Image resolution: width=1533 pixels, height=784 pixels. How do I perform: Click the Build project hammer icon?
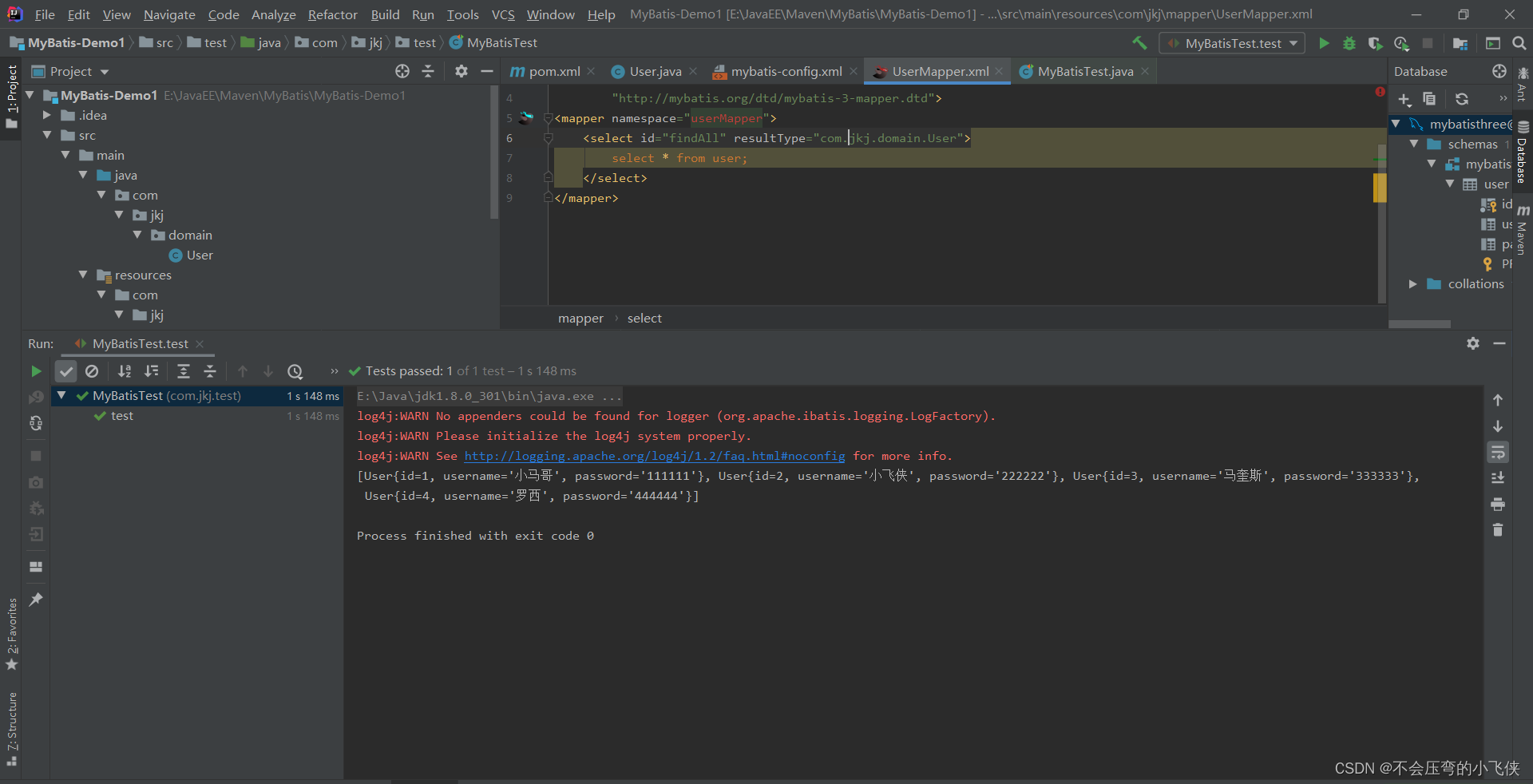1139,43
